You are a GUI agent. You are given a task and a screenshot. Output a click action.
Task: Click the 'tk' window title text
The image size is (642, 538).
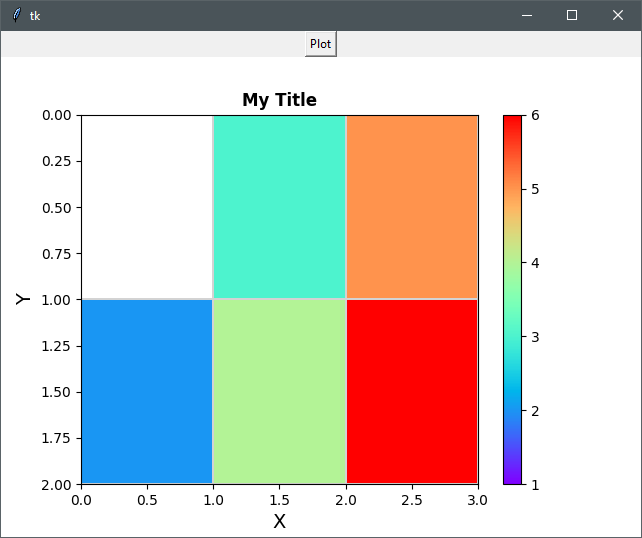pos(35,16)
